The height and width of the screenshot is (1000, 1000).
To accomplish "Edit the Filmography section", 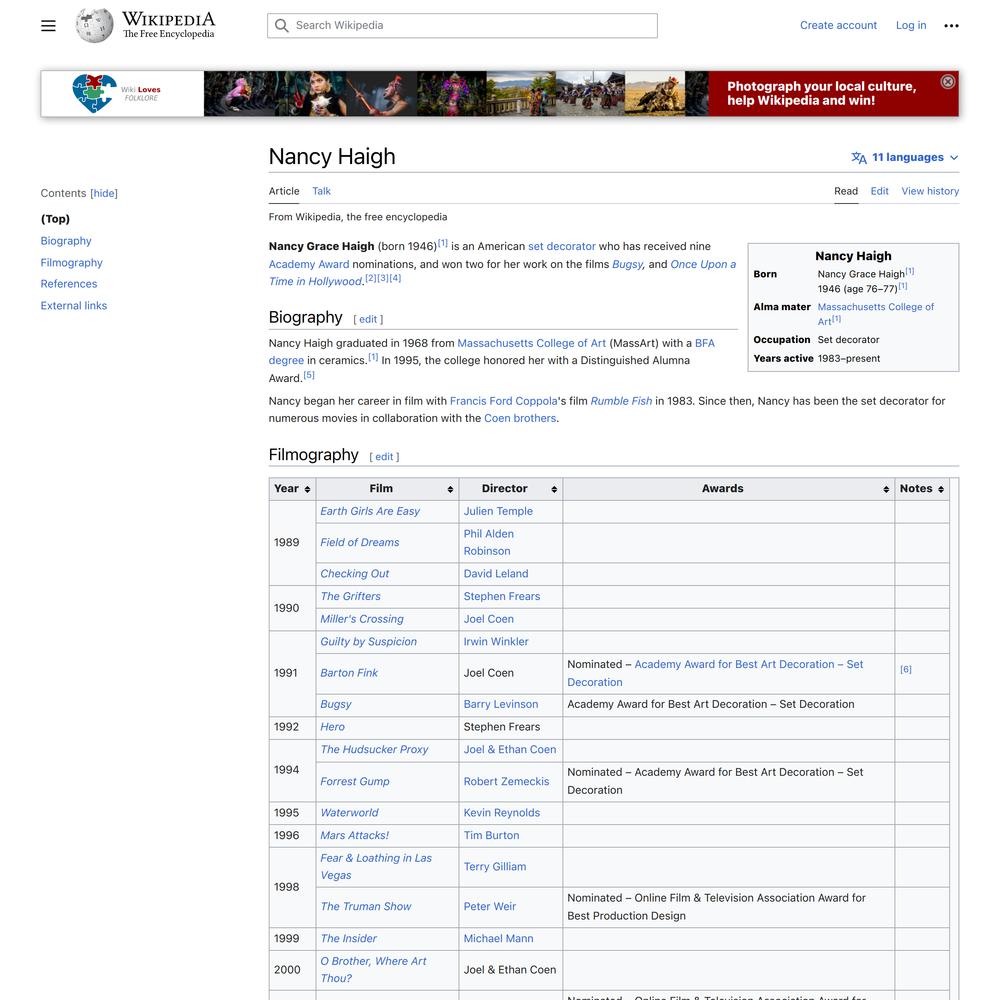I will pyautogui.click(x=384, y=457).
